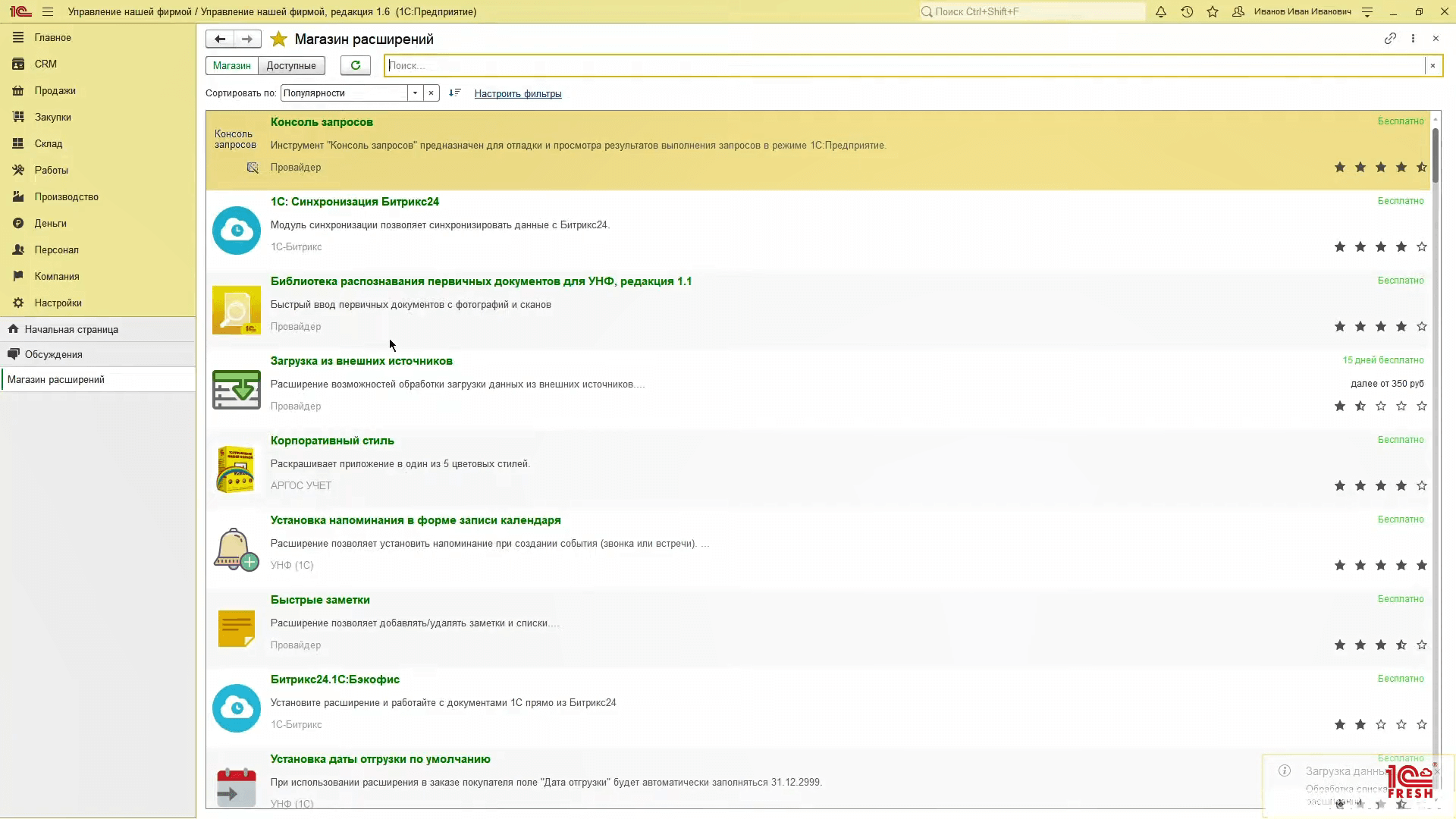
Task: Open the three-dot more actions menu
Action: (x=1413, y=38)
